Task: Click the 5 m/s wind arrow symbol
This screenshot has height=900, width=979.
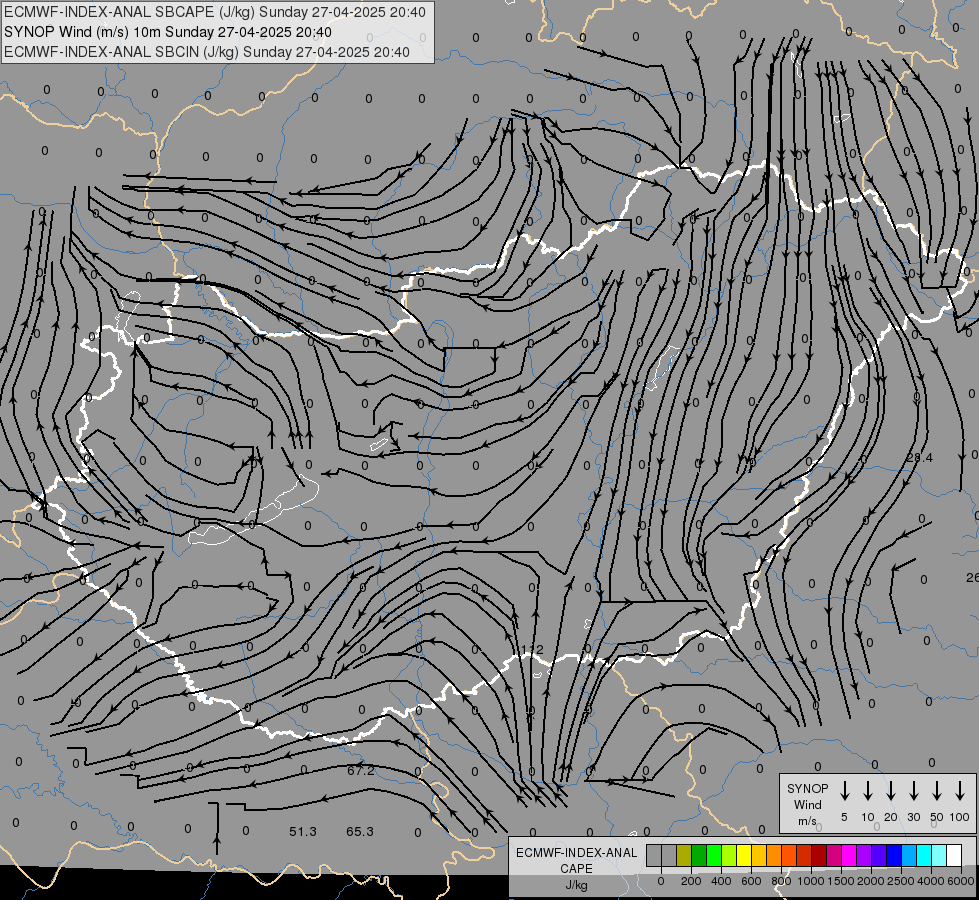Action: (x=844, y=791)
